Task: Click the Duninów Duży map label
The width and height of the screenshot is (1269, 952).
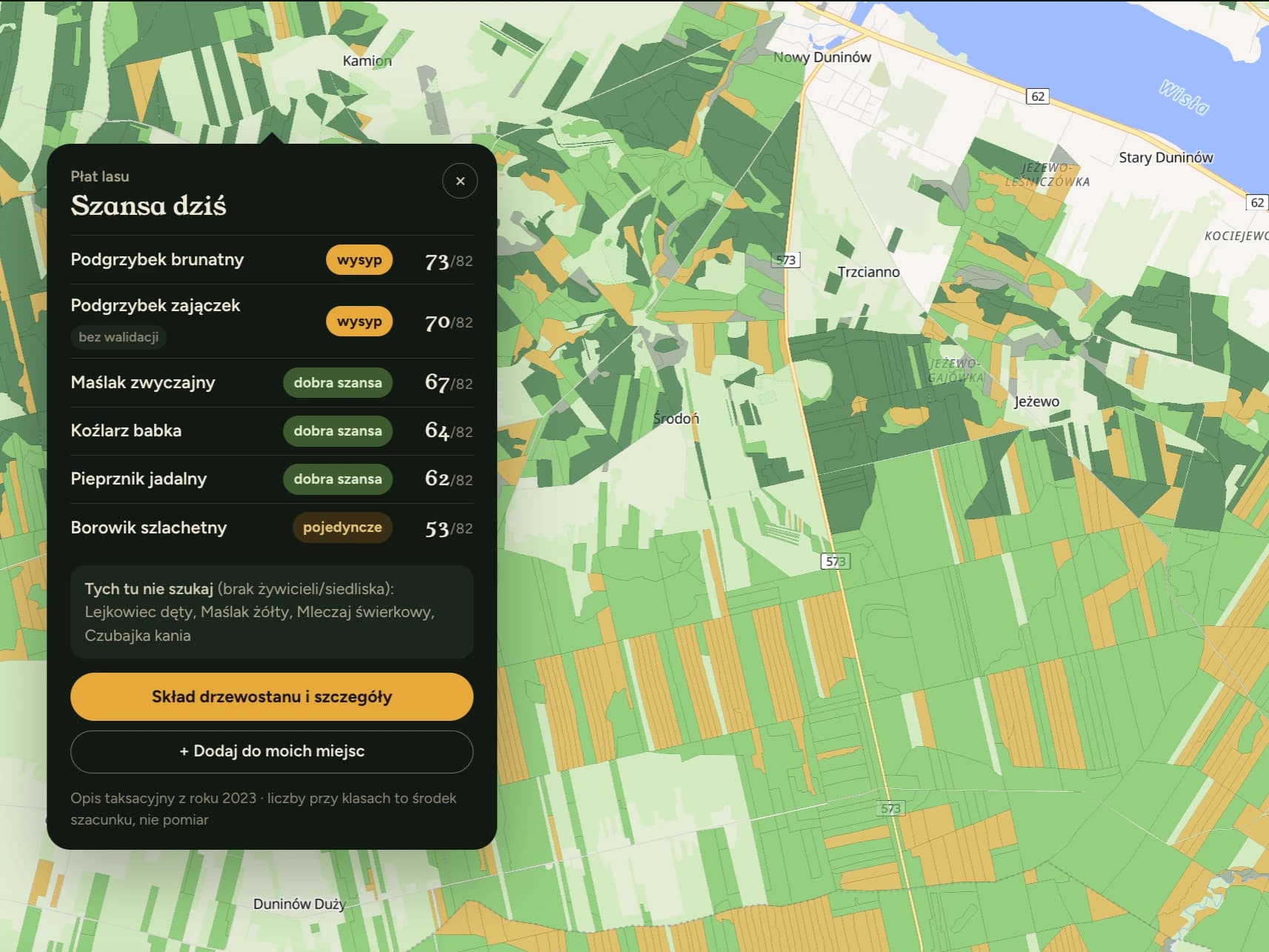Action: click(x=299, y=904)
